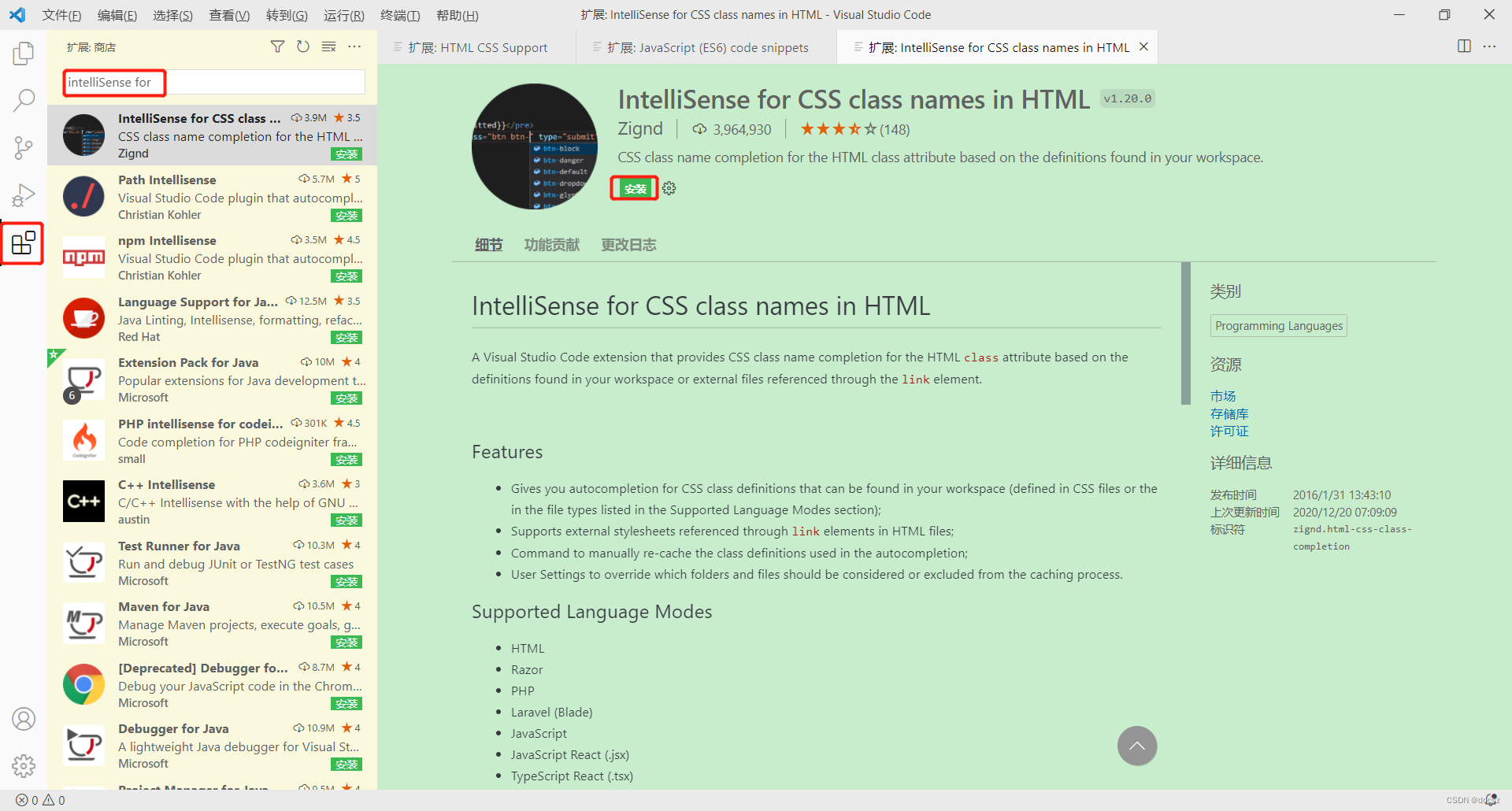
Task: Select the 细节 details tab
Action: [488, 245]
